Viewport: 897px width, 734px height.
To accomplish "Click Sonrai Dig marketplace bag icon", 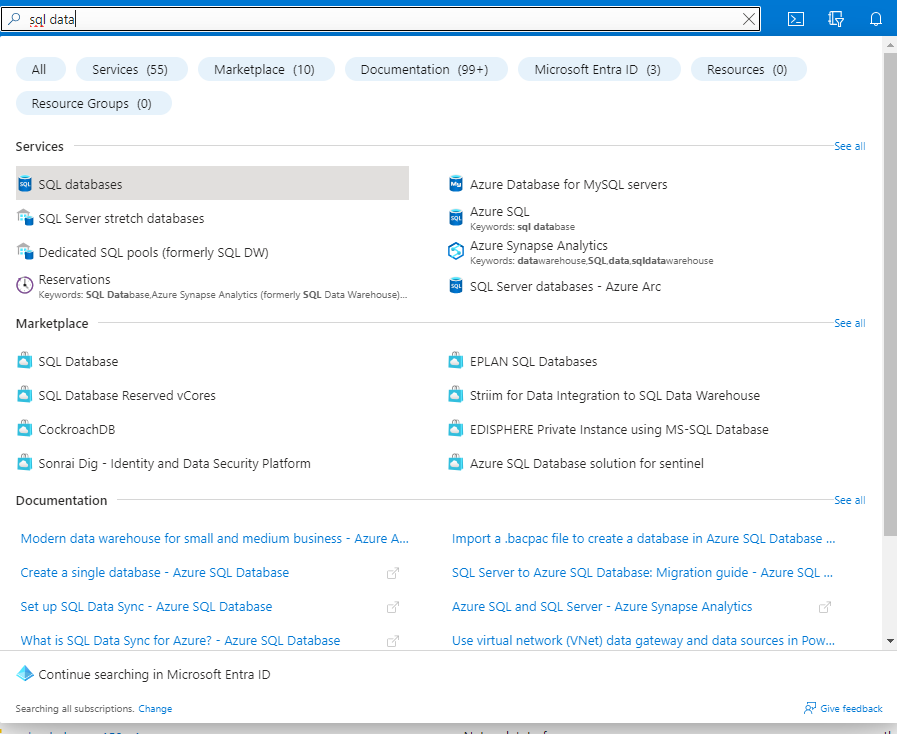I will click(x=25, y=463).
